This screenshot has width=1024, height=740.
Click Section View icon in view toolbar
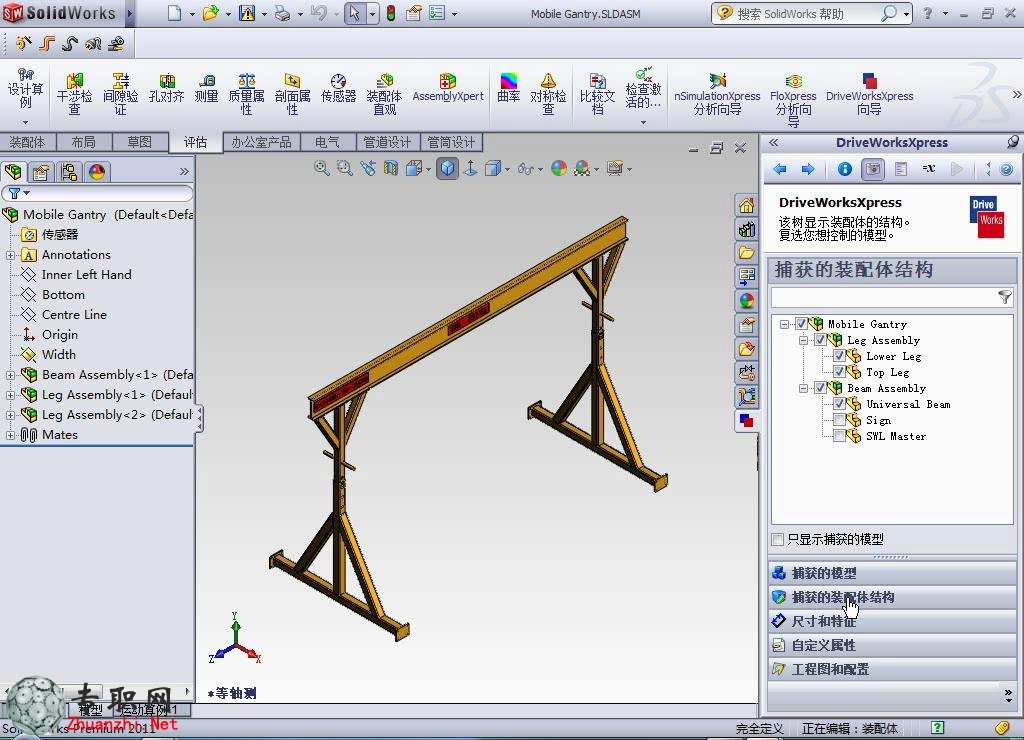click(x=391, y=169)
